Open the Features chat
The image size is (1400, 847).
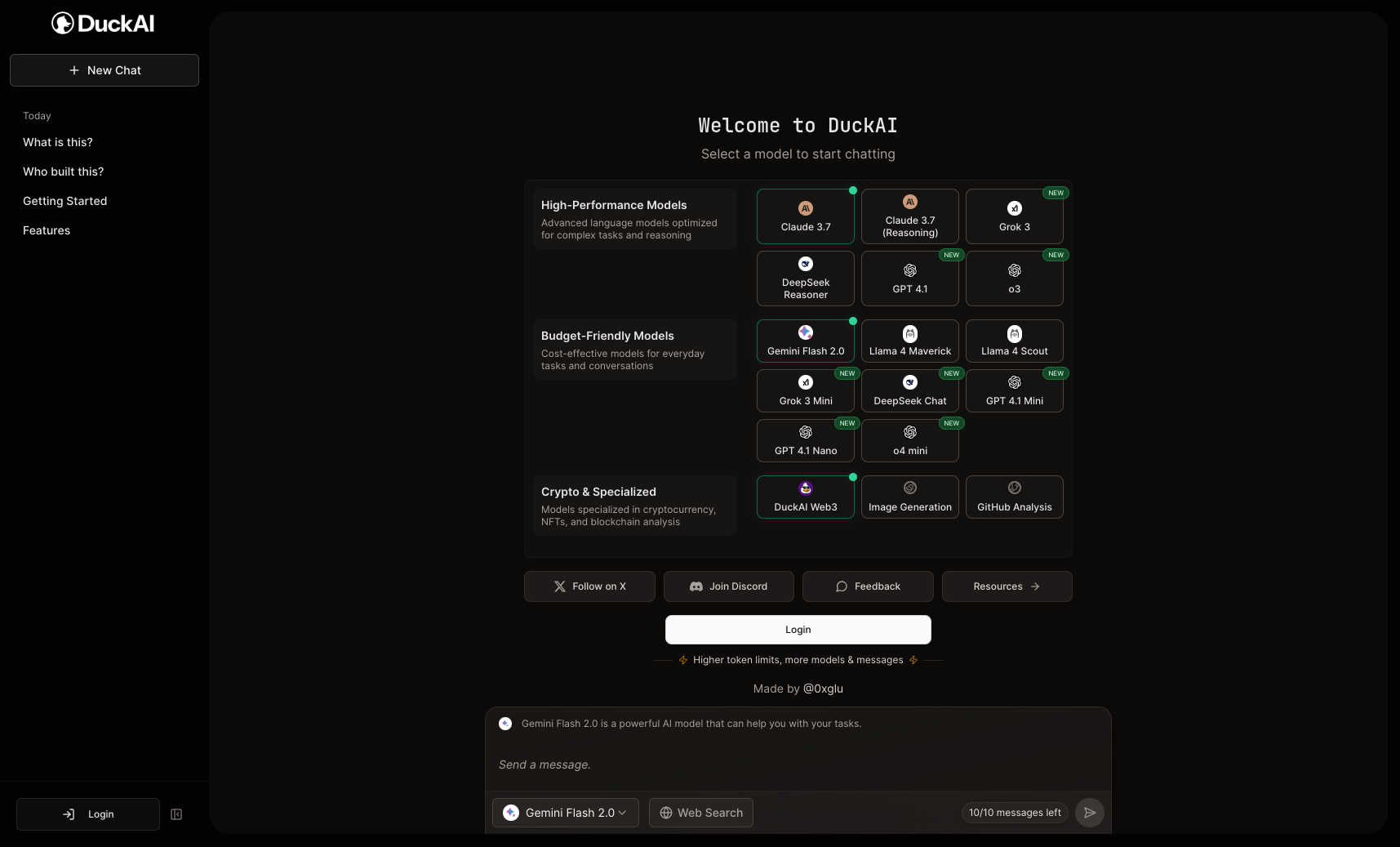tap(47, 230)
